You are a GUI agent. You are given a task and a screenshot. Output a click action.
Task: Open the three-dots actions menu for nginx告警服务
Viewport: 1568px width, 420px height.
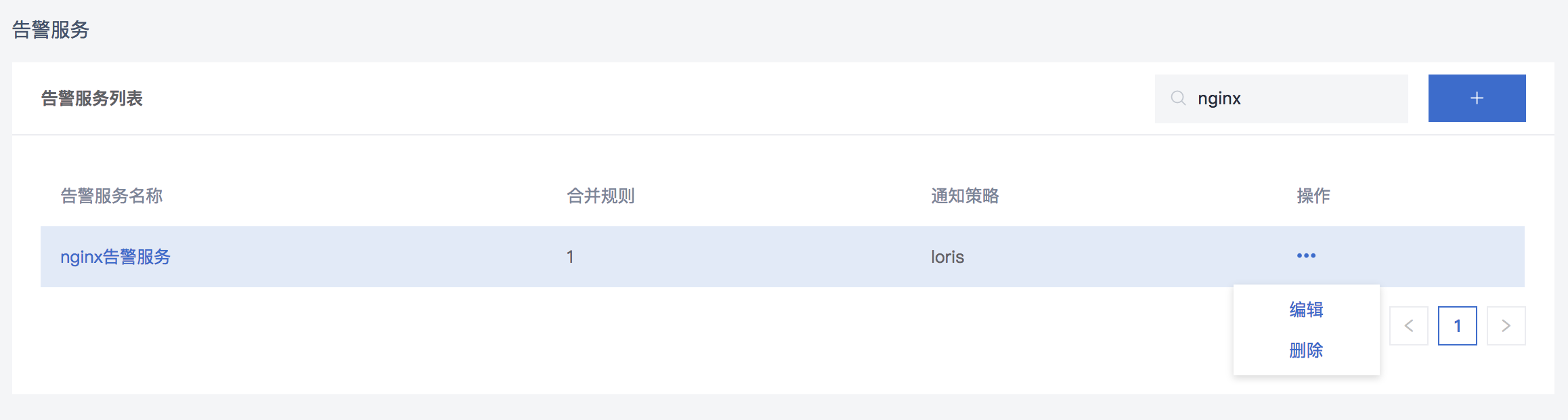(x=1306, y=256)
